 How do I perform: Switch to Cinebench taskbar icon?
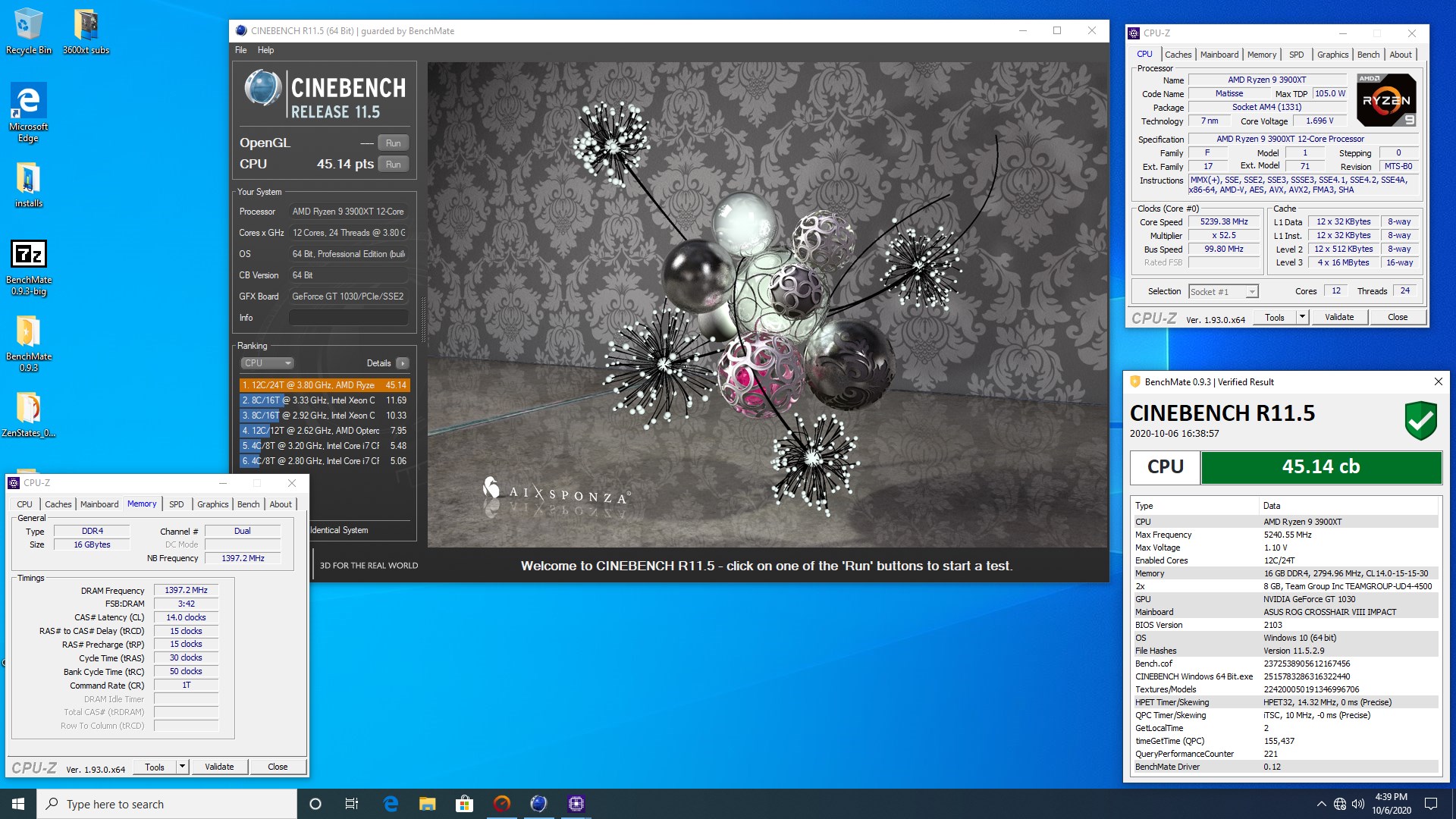[538, 804]
